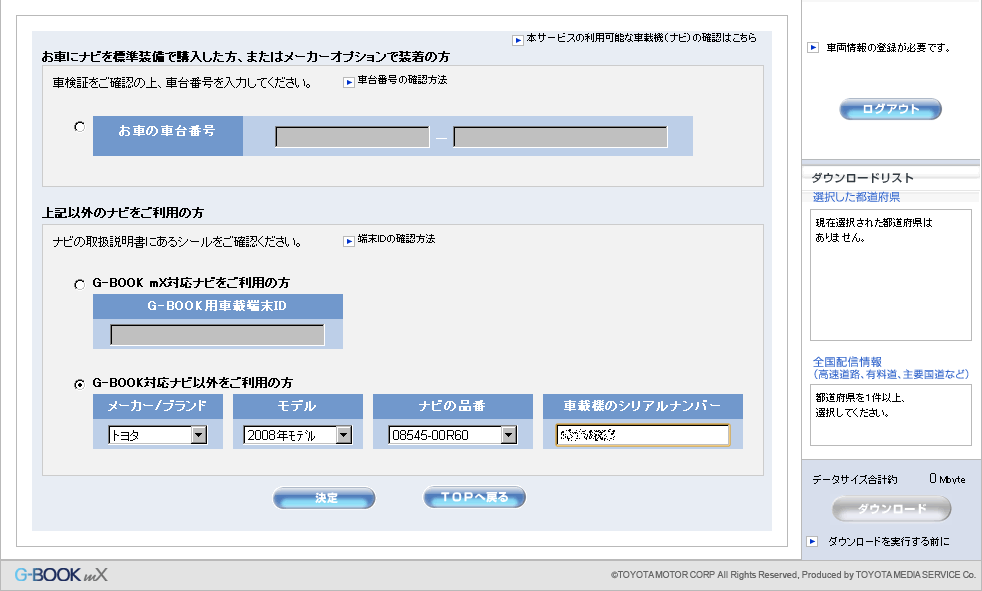Open the 車台番号の確認方法 link
The image size is (982, 591).
pyautogui.click(x=402, y=80)
